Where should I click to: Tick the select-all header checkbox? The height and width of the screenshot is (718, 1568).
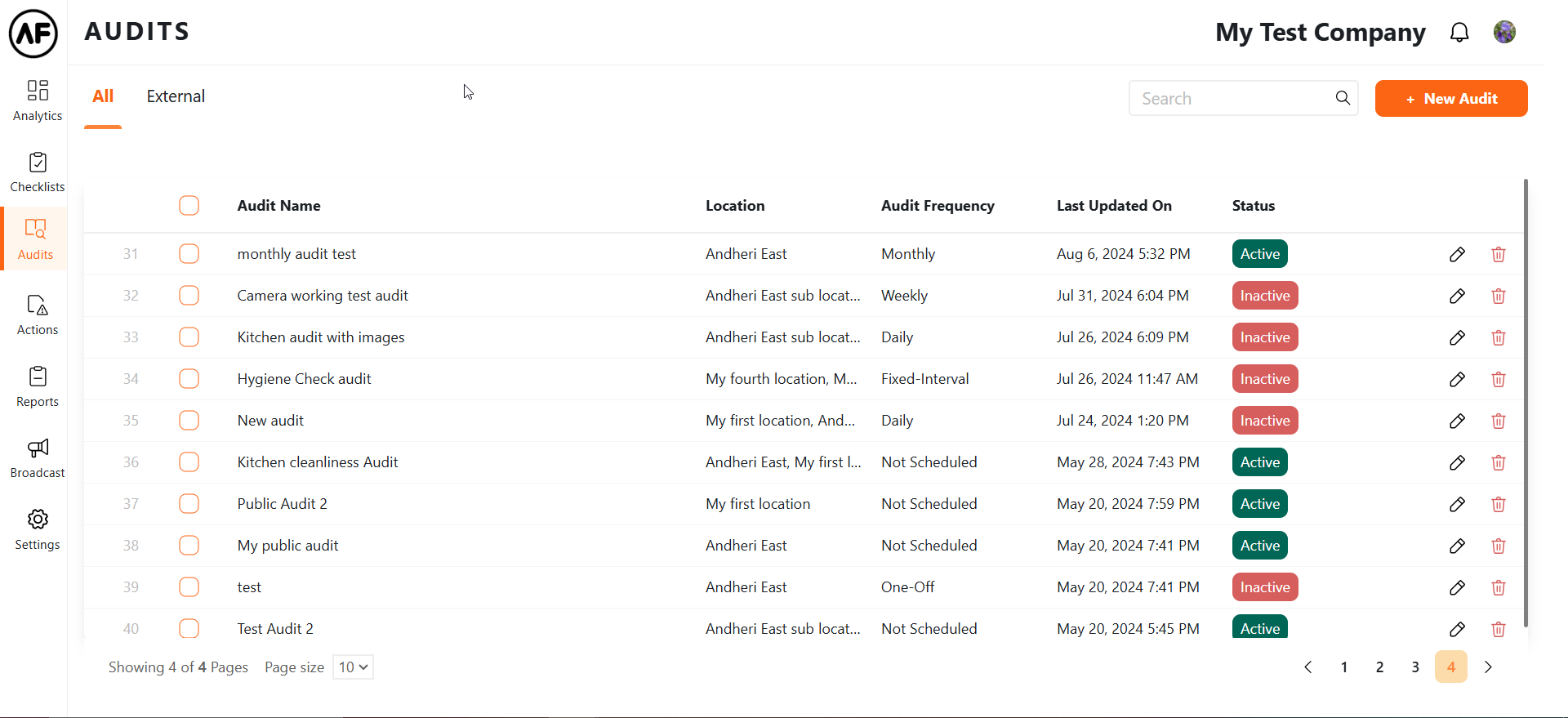(x=189, y=206)
